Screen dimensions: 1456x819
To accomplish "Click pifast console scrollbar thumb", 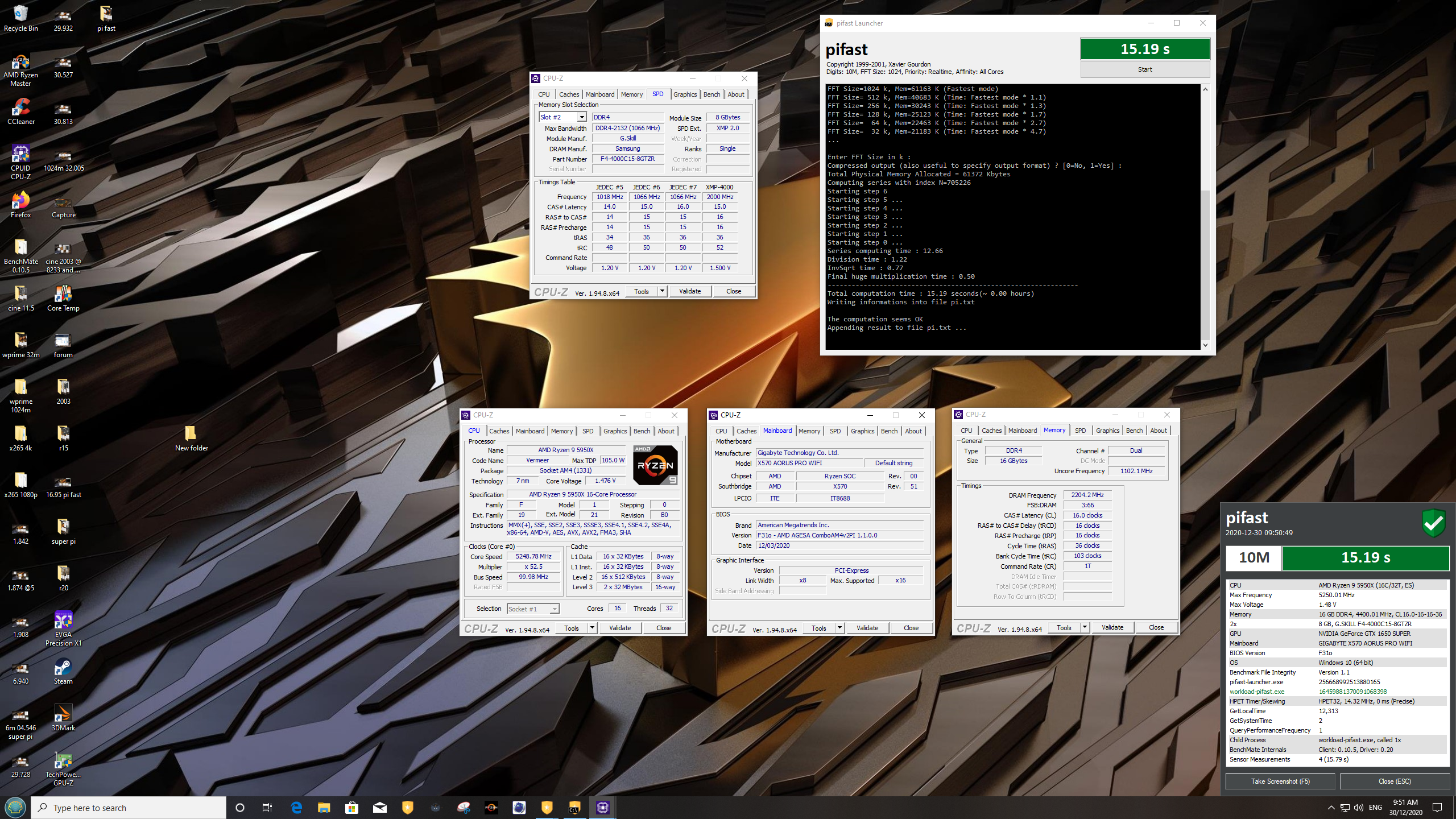I will coord(1205,265).
